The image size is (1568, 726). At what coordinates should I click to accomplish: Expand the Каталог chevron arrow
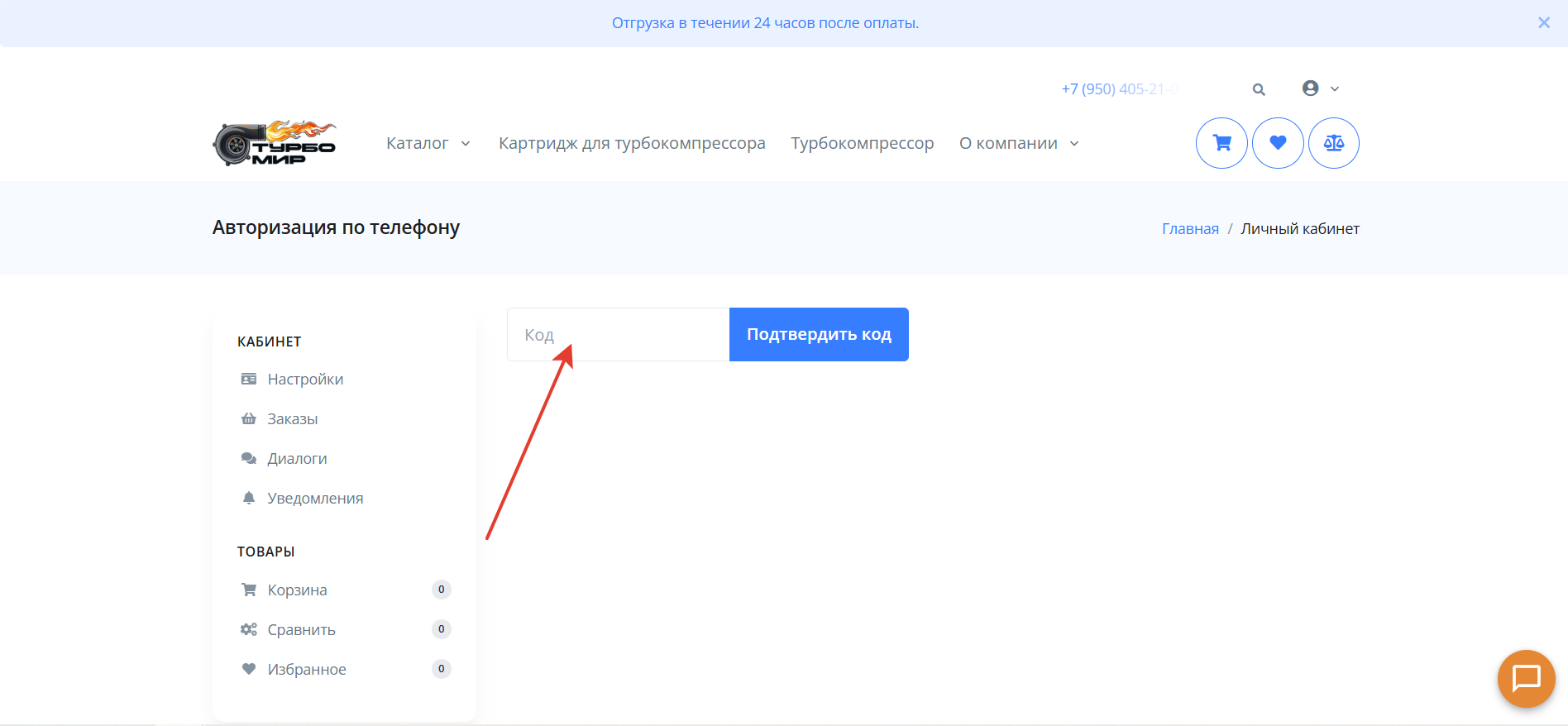coord(466,144)
